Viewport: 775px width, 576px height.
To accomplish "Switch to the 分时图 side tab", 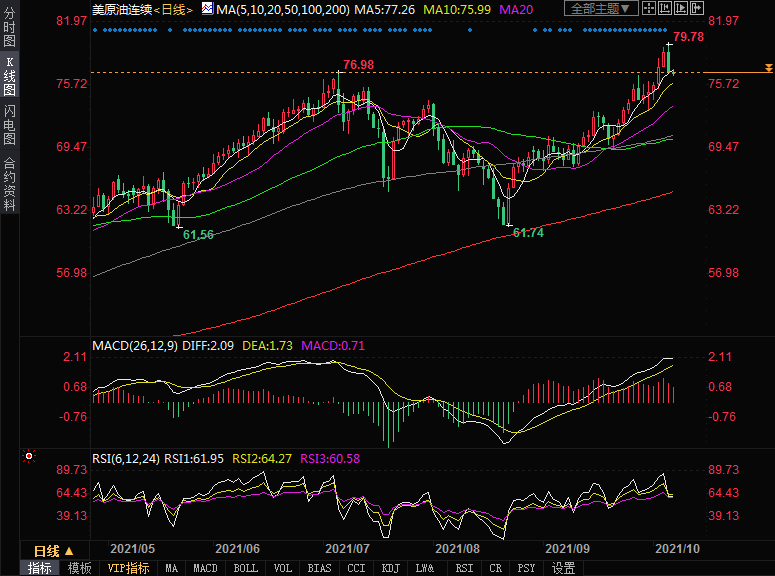I will click(9, 26).
